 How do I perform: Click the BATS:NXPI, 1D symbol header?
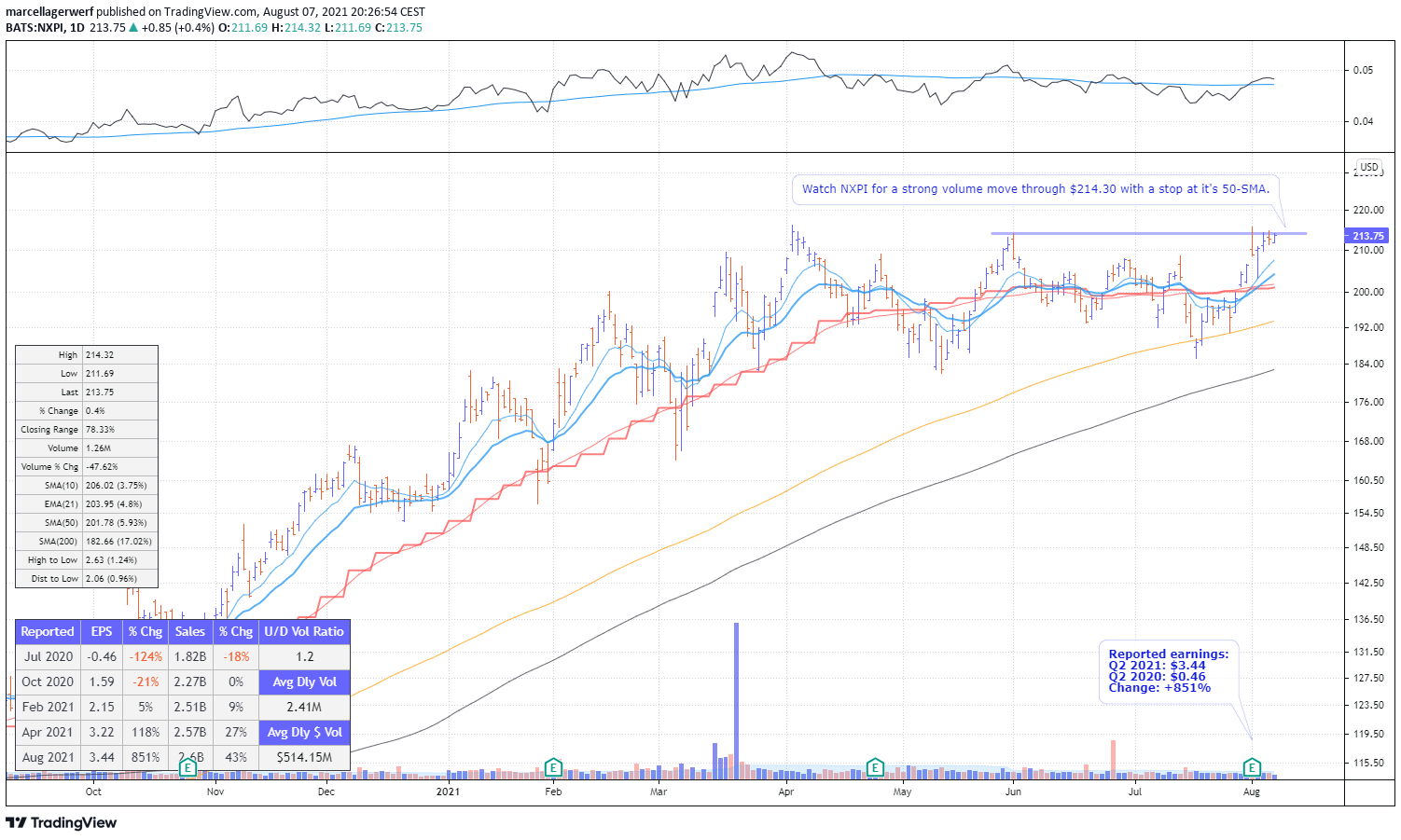(45, 27)
